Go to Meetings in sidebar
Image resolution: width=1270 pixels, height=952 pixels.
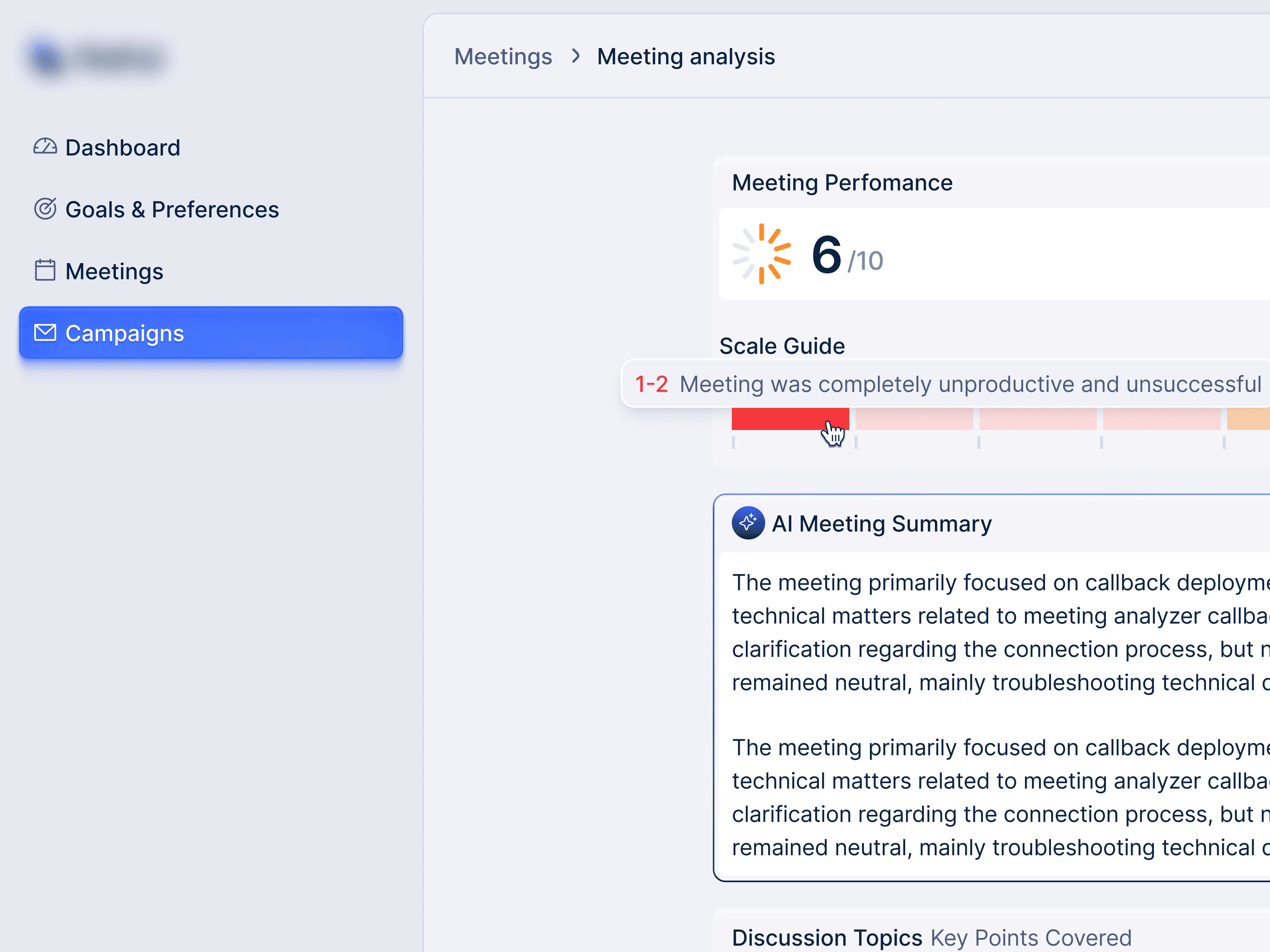click(x=114, y=271)
